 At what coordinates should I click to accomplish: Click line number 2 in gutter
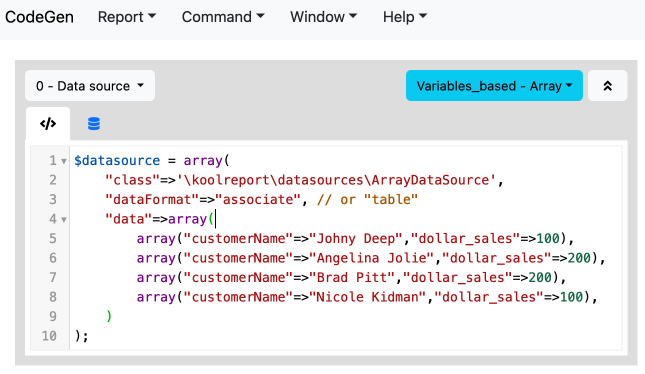[53, 180]
